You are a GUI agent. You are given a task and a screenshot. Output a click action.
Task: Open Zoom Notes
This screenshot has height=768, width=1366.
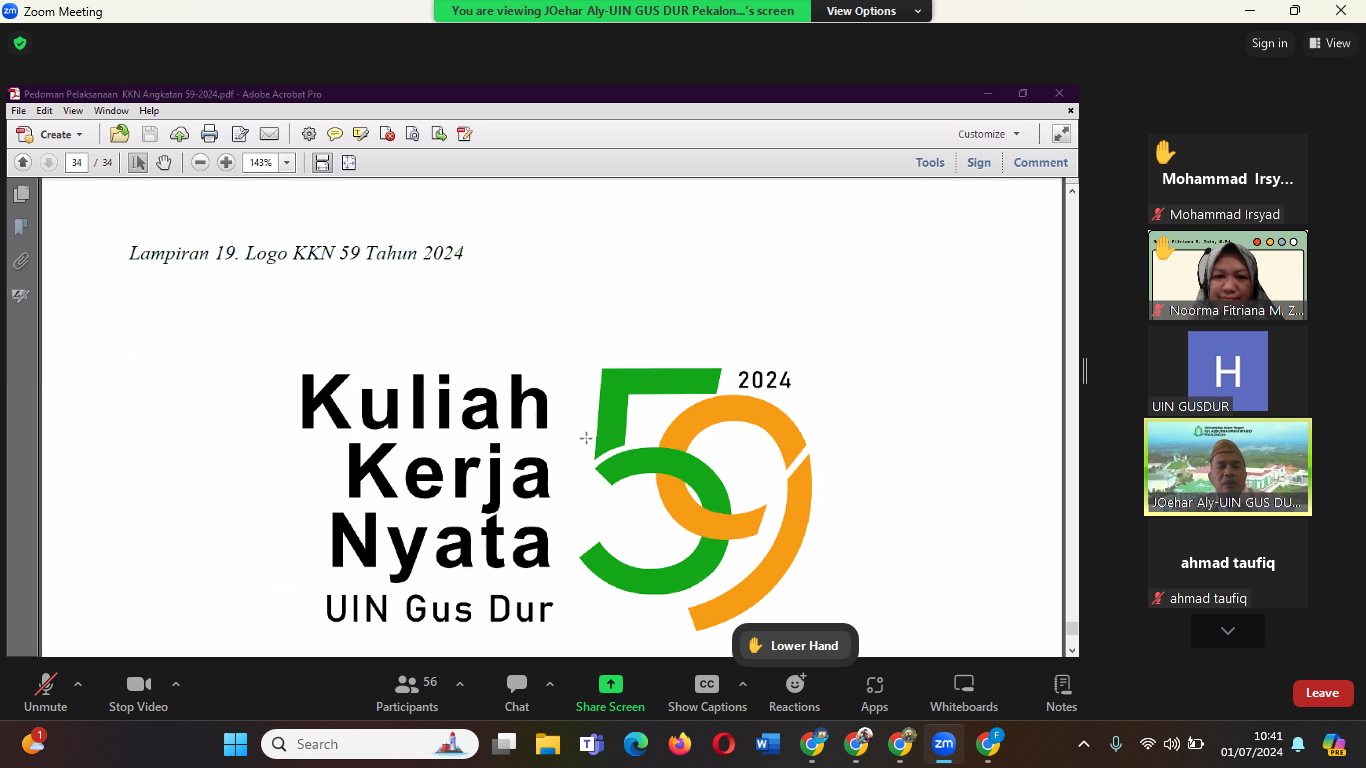pos(1062,693)
